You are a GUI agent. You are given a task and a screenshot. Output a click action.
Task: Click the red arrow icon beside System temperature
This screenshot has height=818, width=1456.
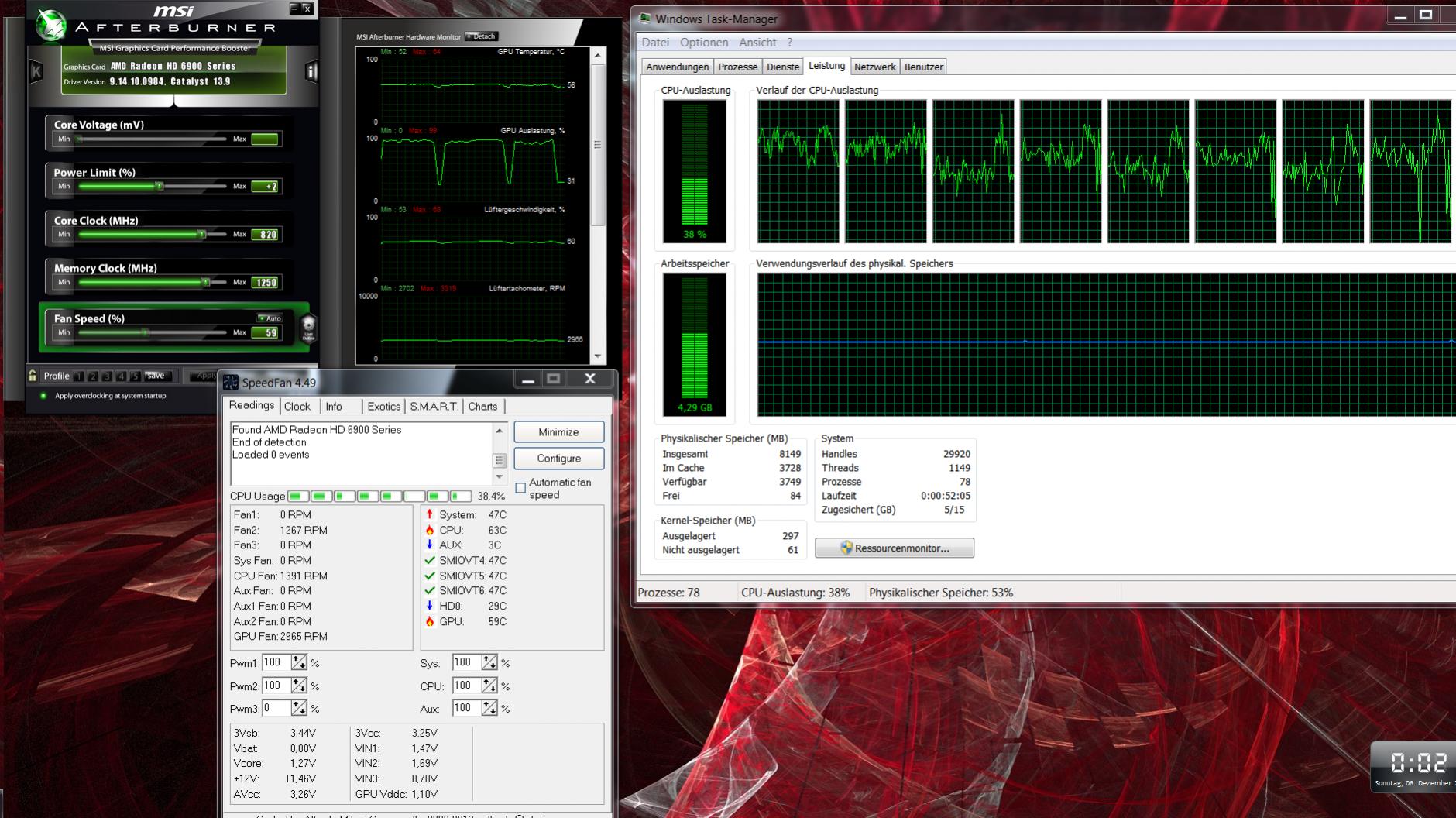click(430, 514)
